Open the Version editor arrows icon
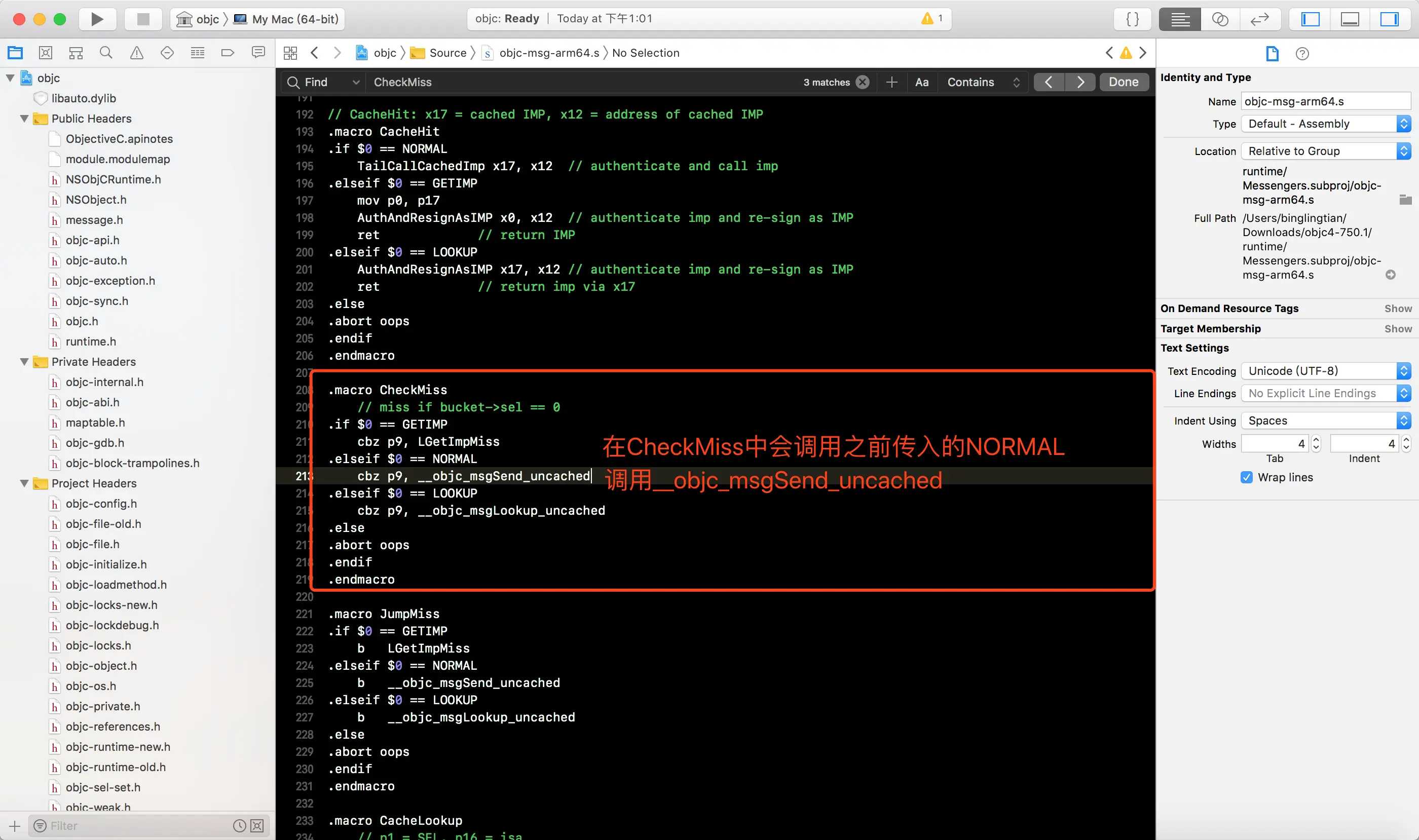Image resolution: width=1419 pixels, height=840 pixels. click(1259, 19)
